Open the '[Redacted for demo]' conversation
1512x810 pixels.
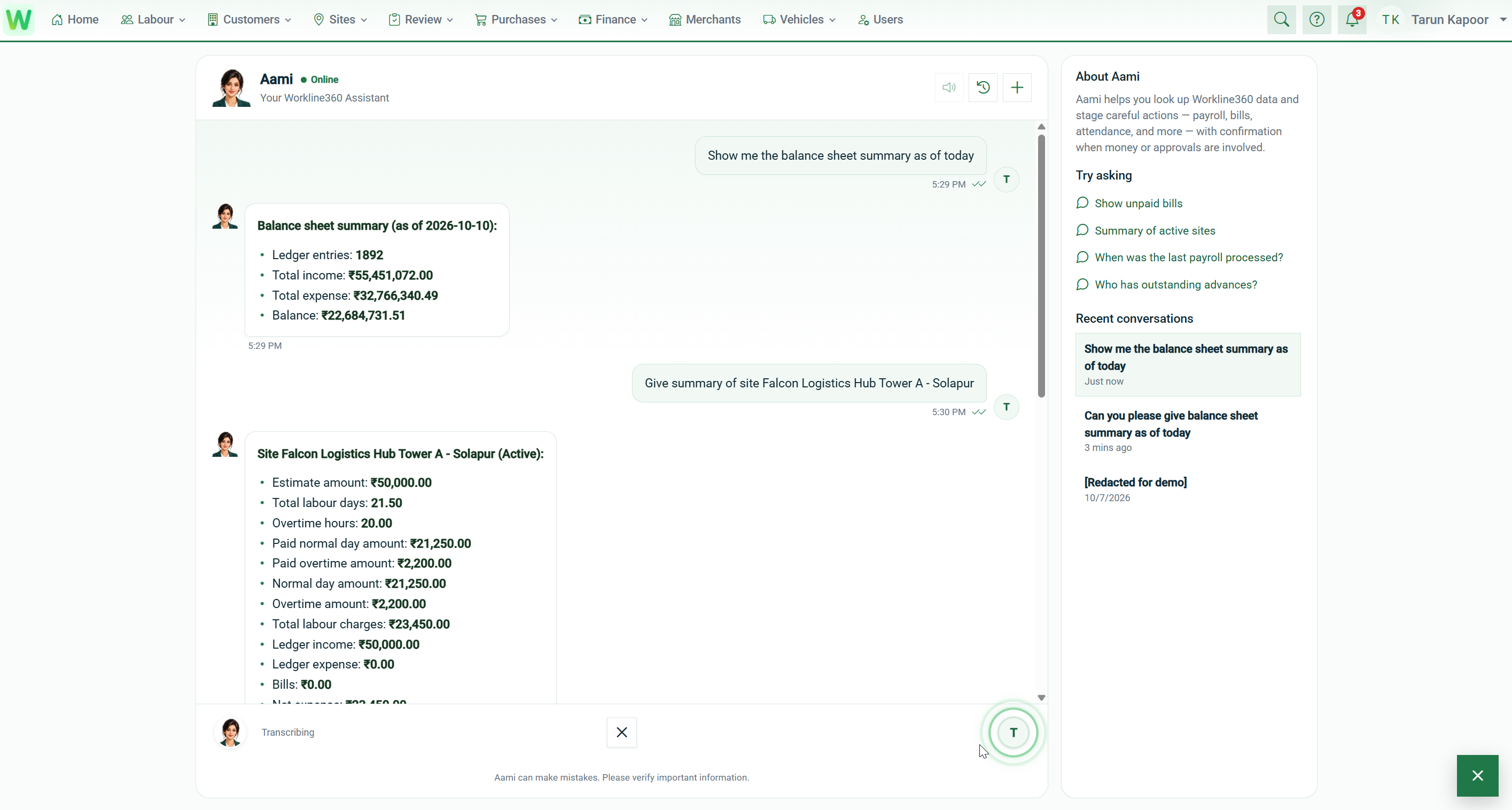point(1188,489)
